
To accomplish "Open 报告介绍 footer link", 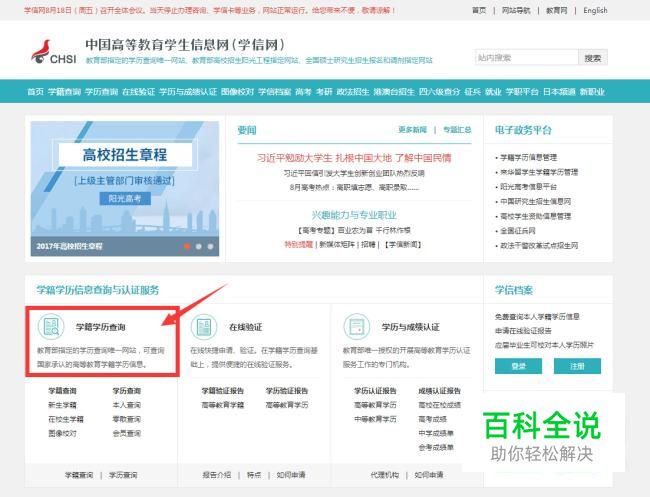I will (216, 475).
